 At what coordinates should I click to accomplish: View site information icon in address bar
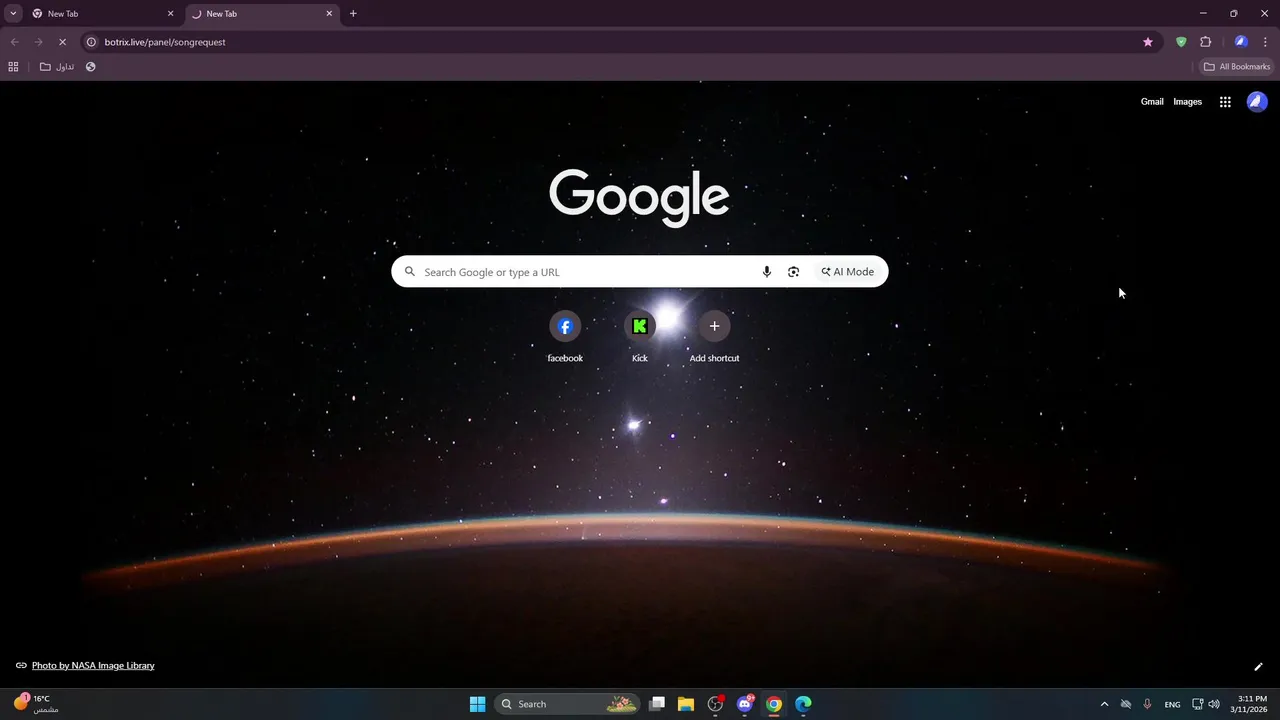[91, 42]
